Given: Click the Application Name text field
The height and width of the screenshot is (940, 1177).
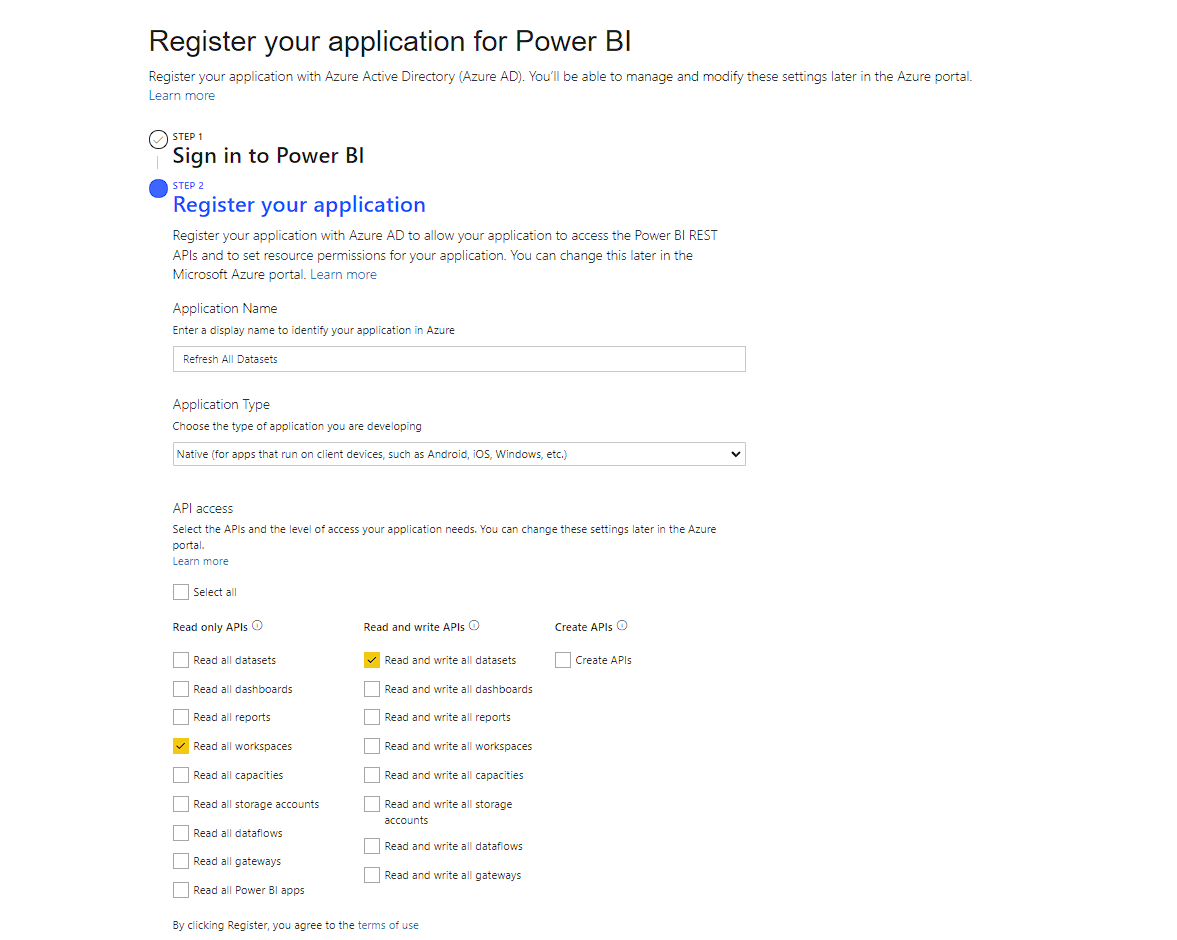Looking at the screenshot, I should [458, 358].
